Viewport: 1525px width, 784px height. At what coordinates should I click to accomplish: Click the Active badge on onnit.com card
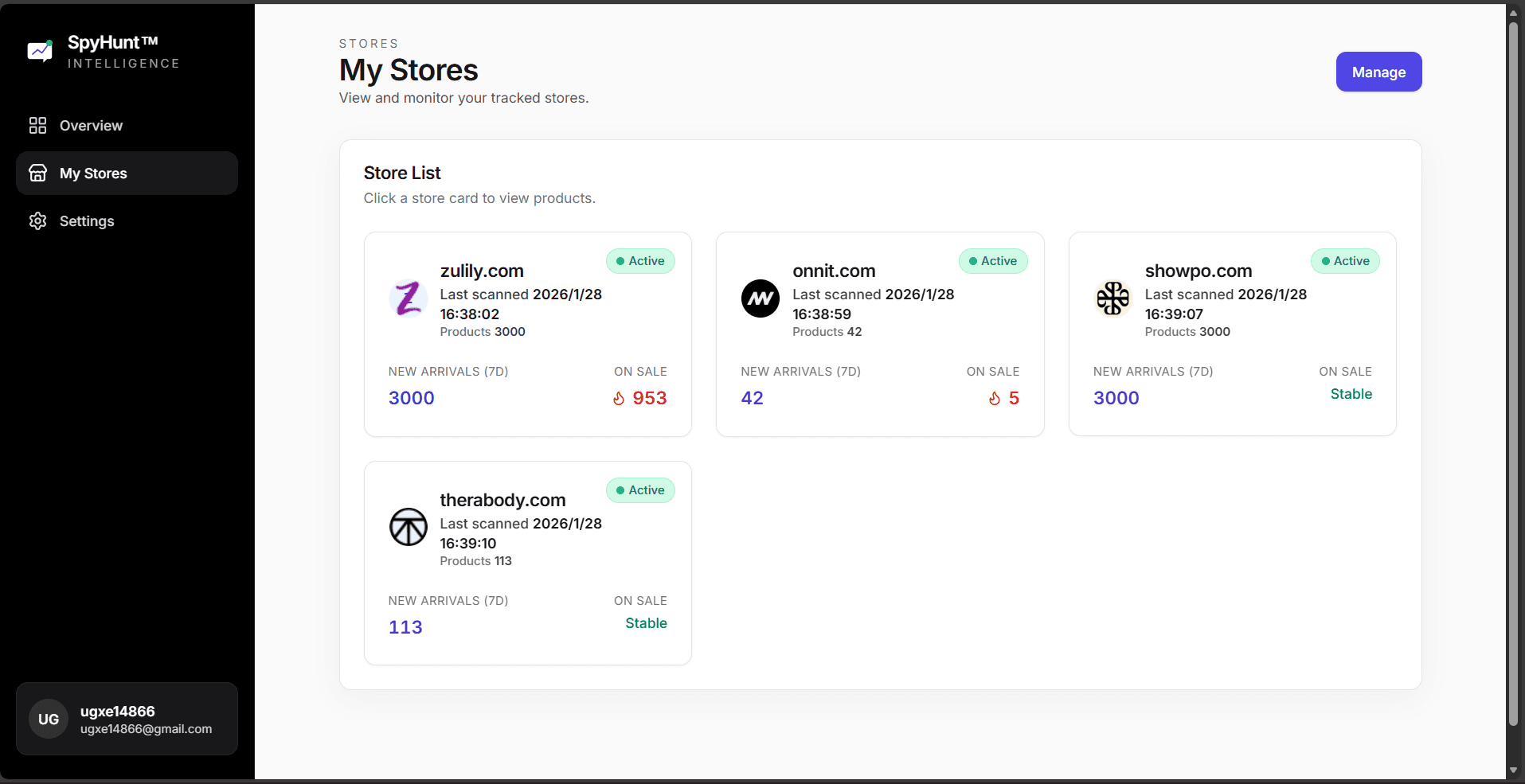(x=993, y=260)
